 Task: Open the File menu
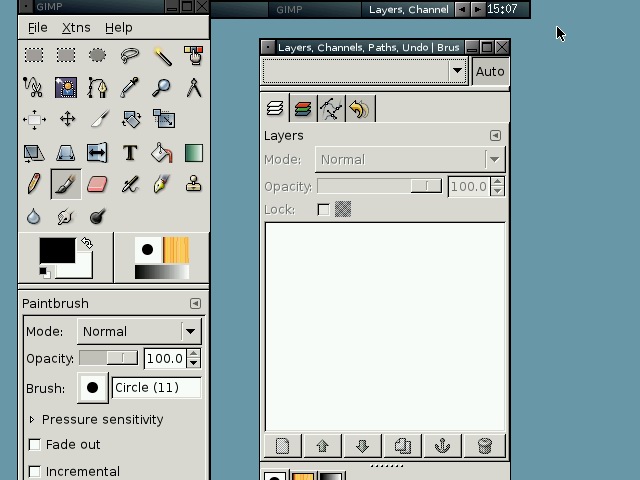pos(37,27)
